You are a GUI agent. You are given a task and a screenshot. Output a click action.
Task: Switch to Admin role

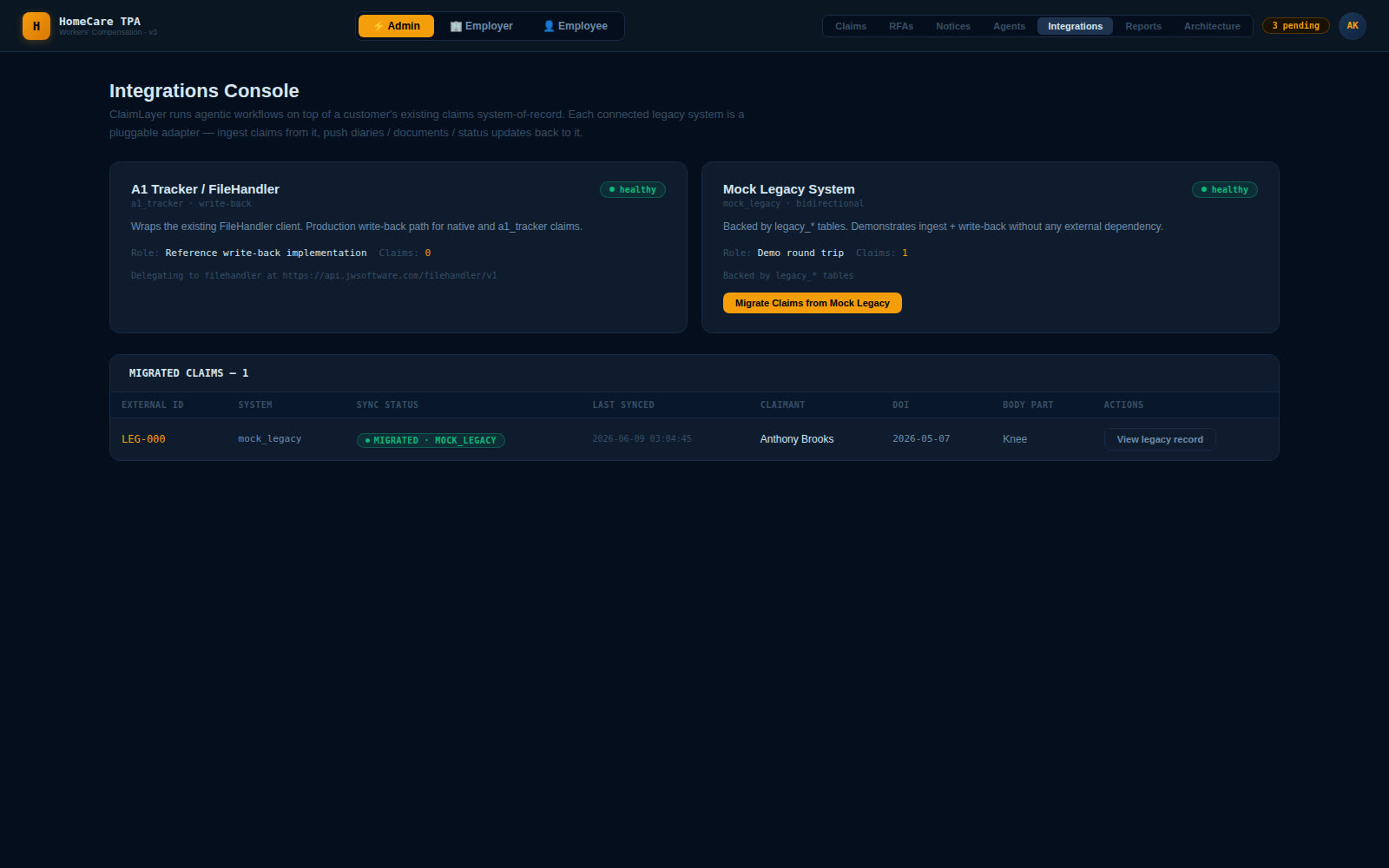tap(396, 26)
